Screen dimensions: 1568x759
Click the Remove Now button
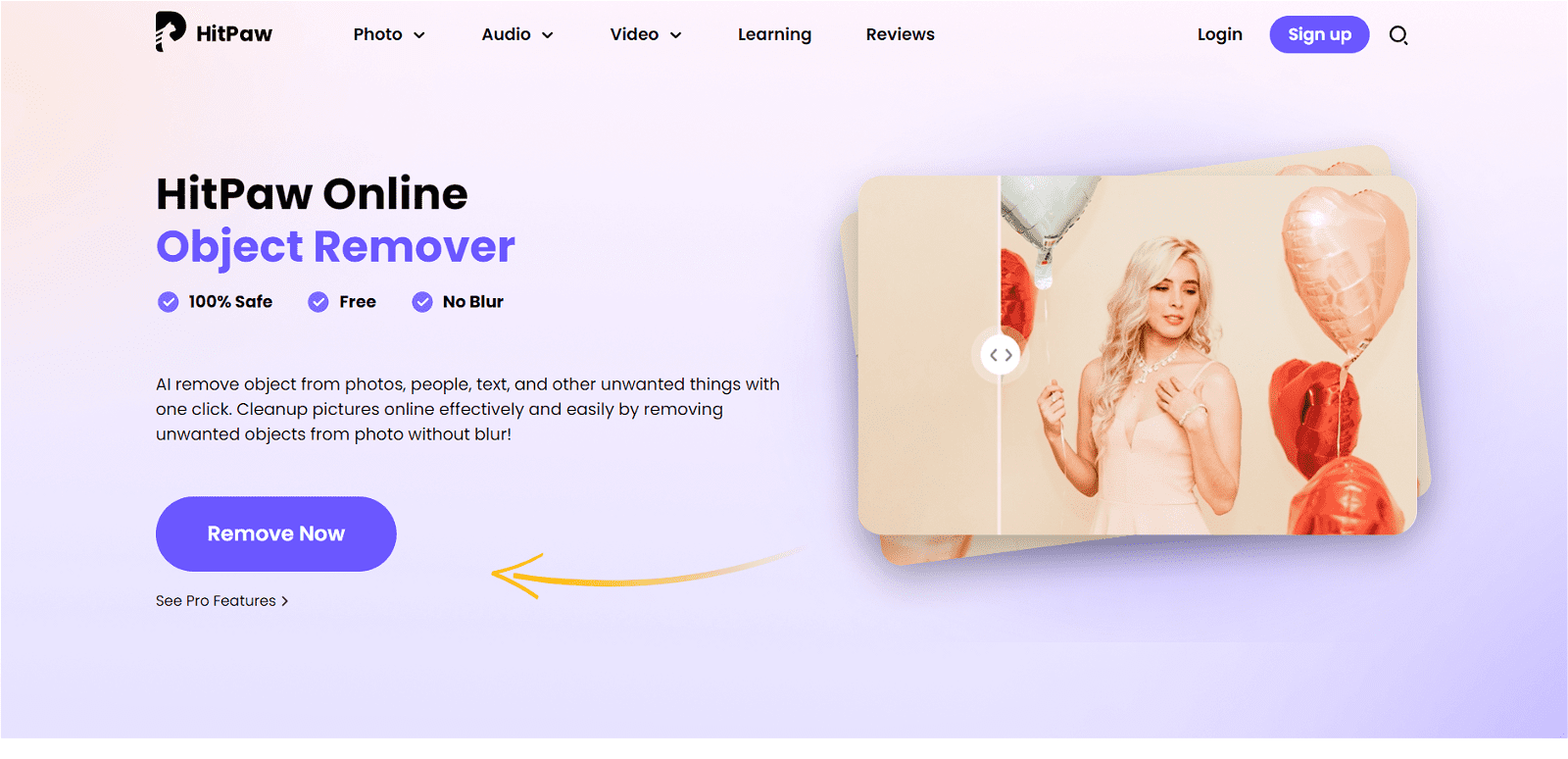click(x=276, y=533)
